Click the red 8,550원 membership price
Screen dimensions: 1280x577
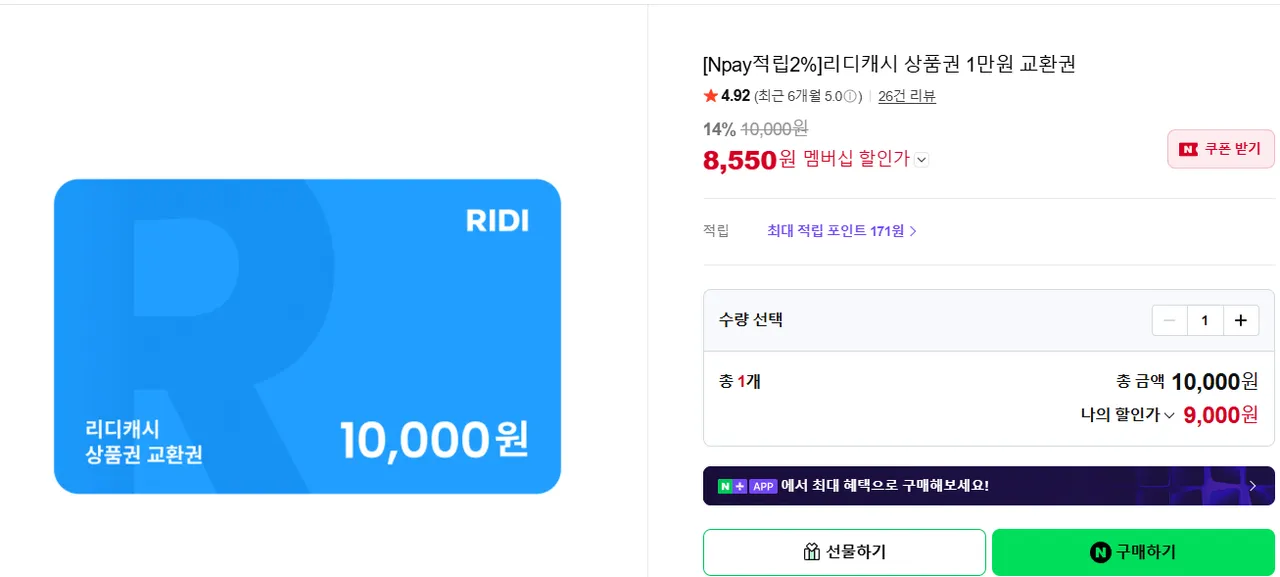[740, 160]
